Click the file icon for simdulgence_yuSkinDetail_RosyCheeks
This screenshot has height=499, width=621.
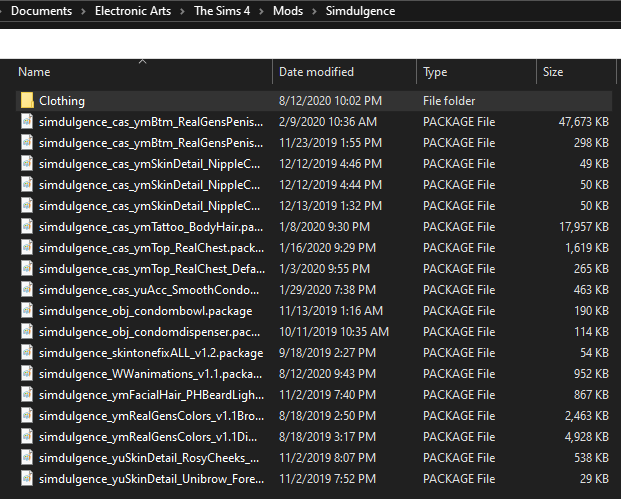[x=26, y=458]
